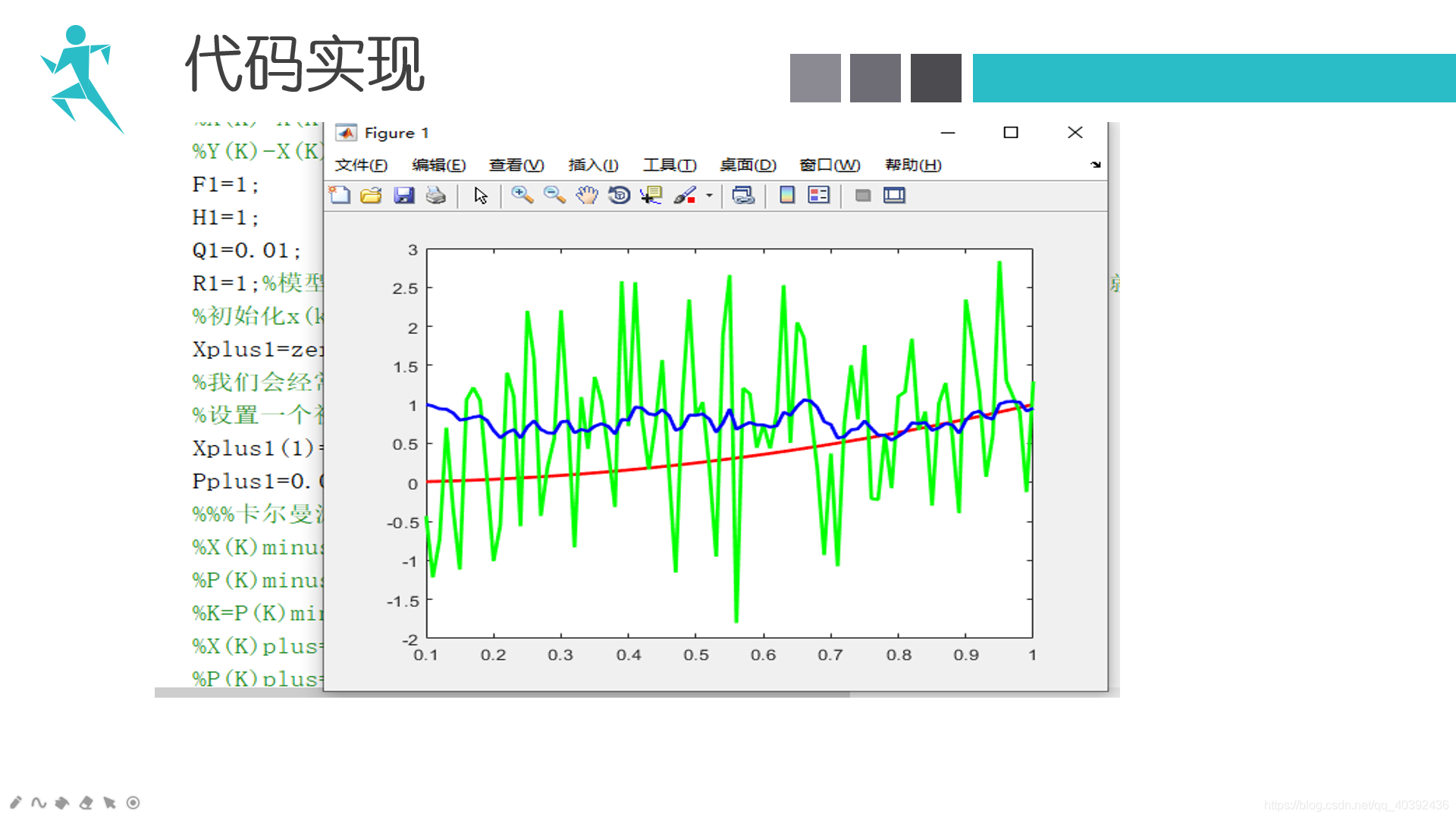The width and height of the screenshot is (1456, 819).
Task: Select the Edit Plot arrow tool
Action: (481, 195)
